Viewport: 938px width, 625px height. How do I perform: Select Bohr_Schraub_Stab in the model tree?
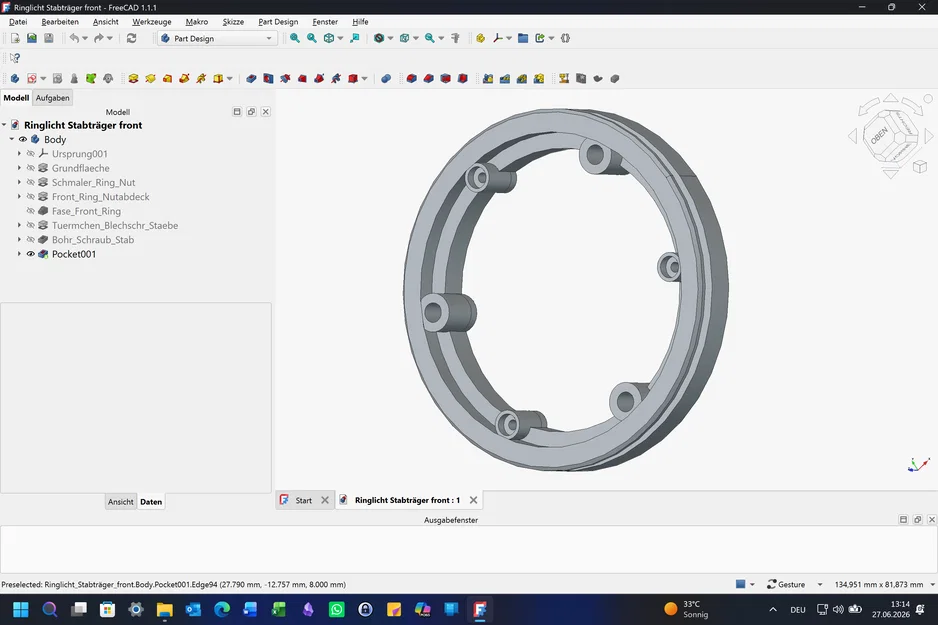(x=93, y=240)
